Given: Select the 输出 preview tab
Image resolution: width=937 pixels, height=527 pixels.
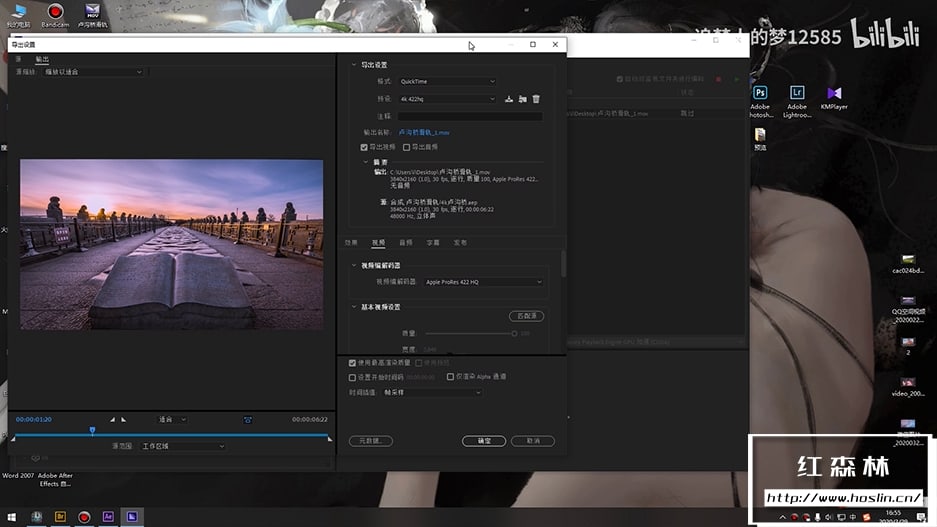Looking at the screenshot, I should click(x=42, y=59).
